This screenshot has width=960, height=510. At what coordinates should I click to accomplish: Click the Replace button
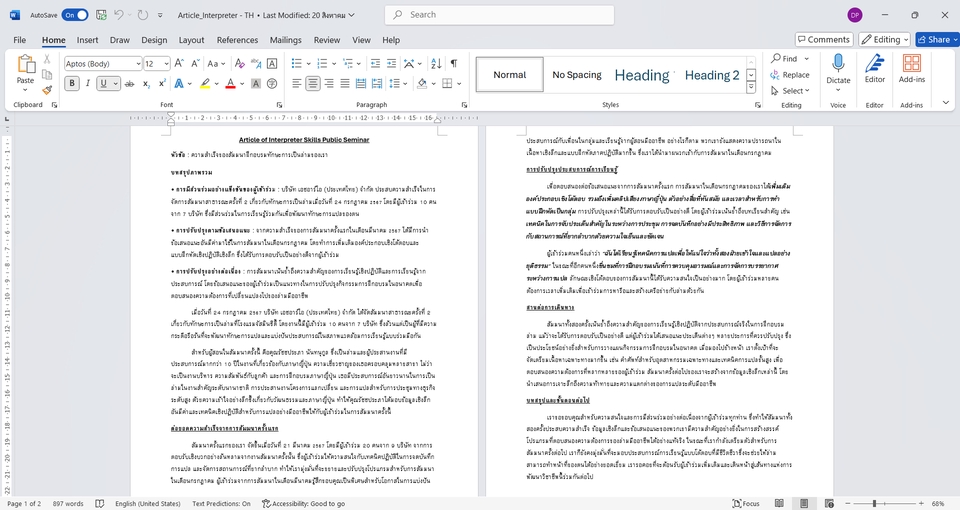coord(790,75)
